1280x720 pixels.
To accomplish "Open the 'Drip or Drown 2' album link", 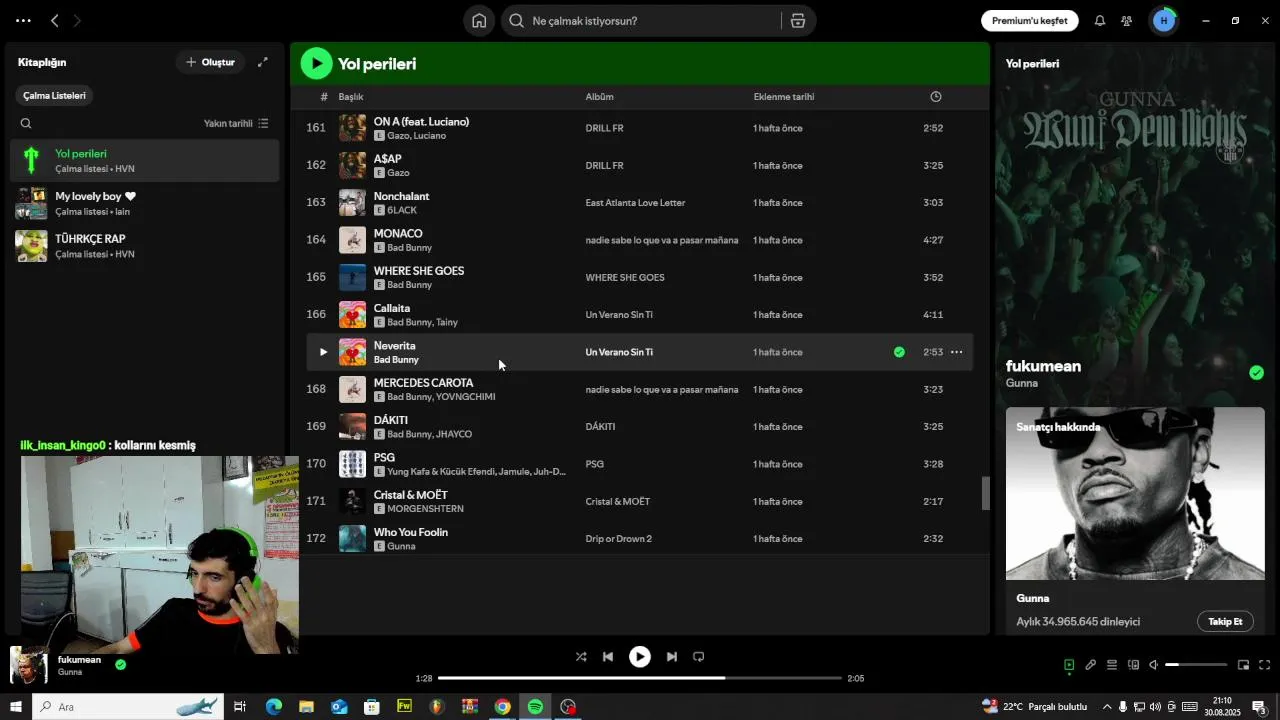I will click(619, 539).
